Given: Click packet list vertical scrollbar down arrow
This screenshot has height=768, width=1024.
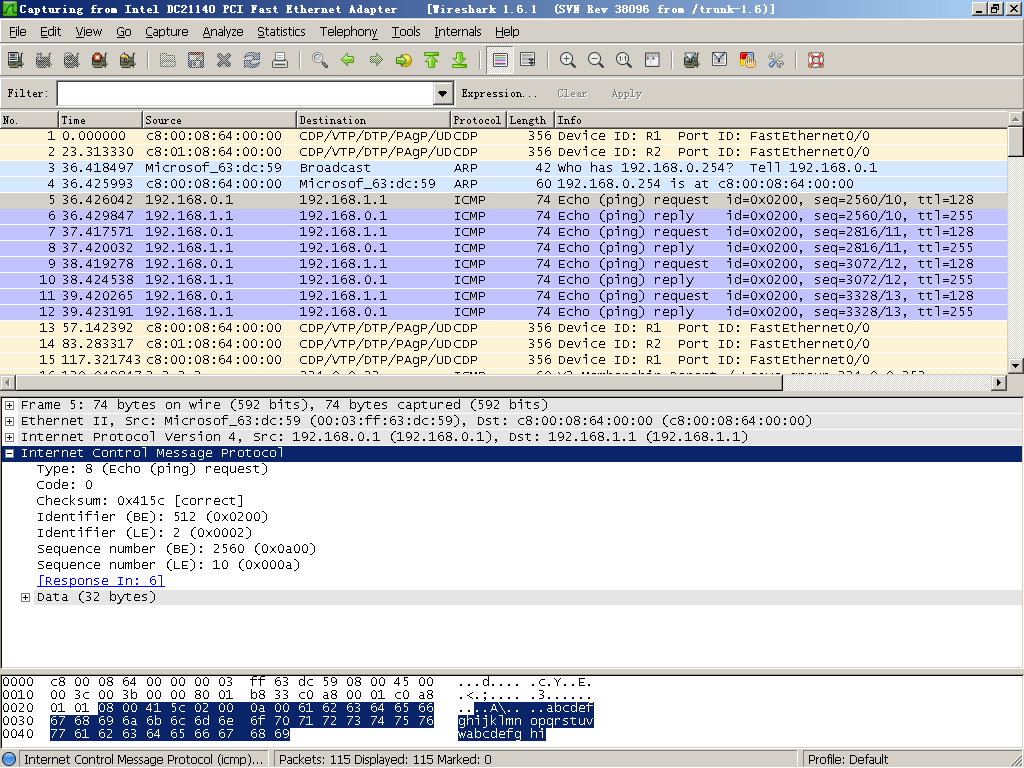Looking at the screenshot, I should pos(1016,366).
